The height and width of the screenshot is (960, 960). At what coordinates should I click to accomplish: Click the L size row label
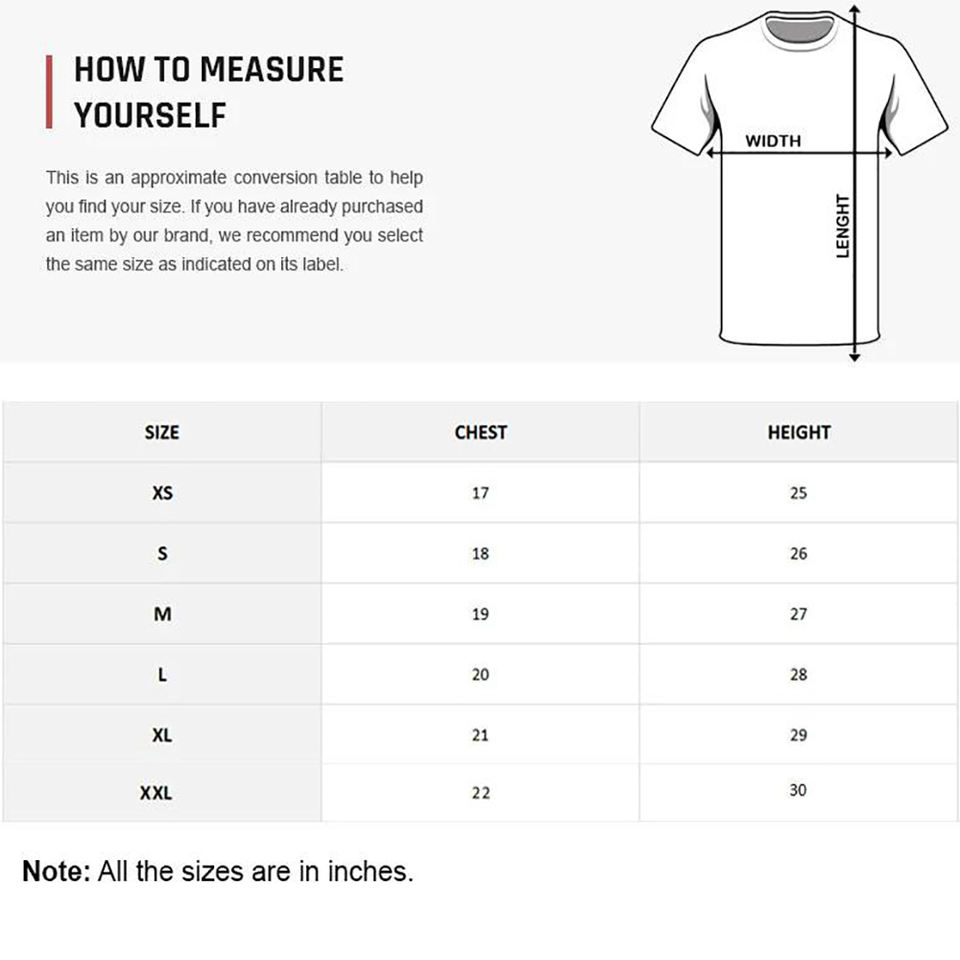coord(162,674)
